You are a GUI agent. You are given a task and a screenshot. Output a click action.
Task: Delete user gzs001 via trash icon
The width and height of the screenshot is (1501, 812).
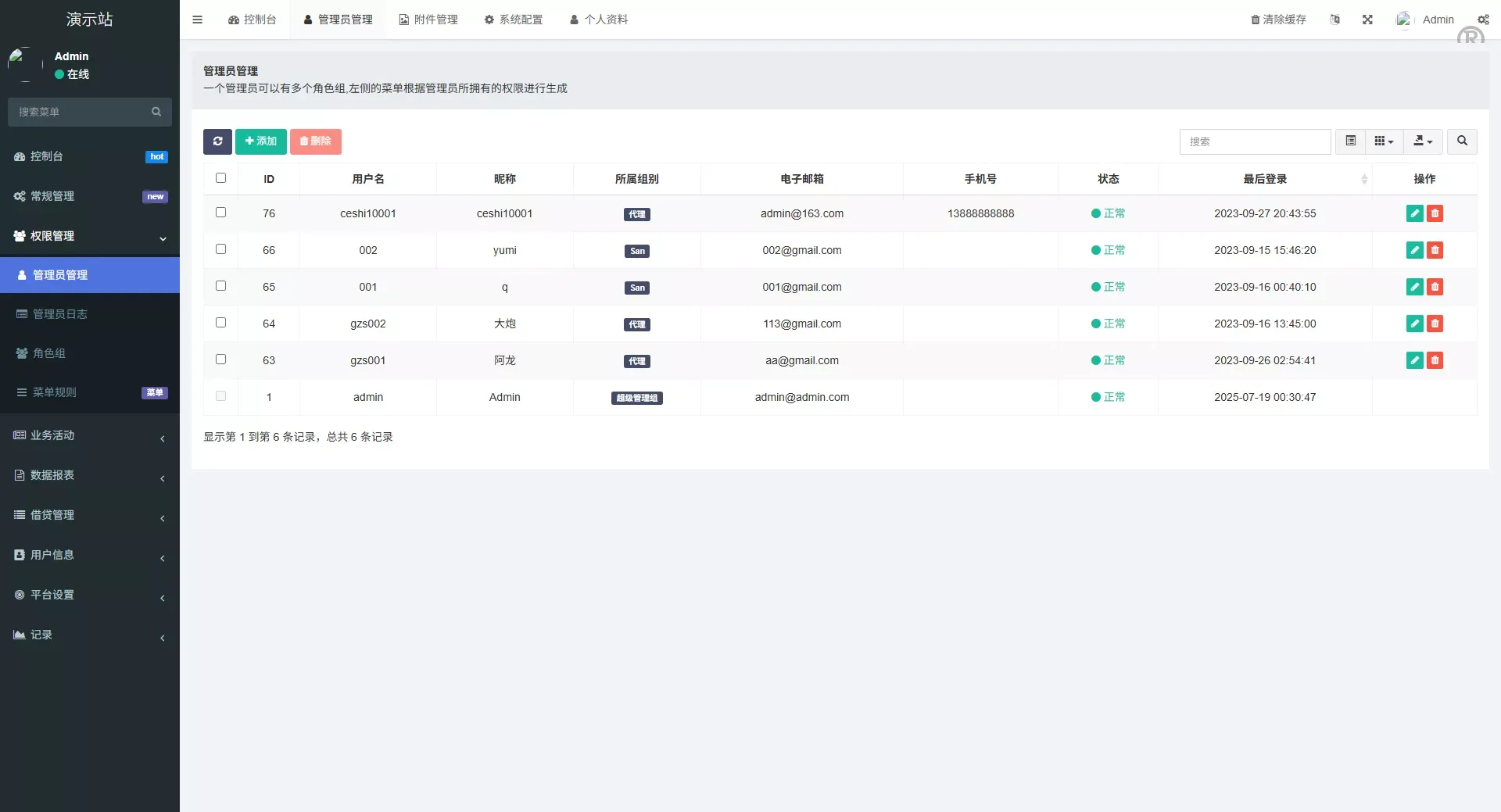[1435, 360]
